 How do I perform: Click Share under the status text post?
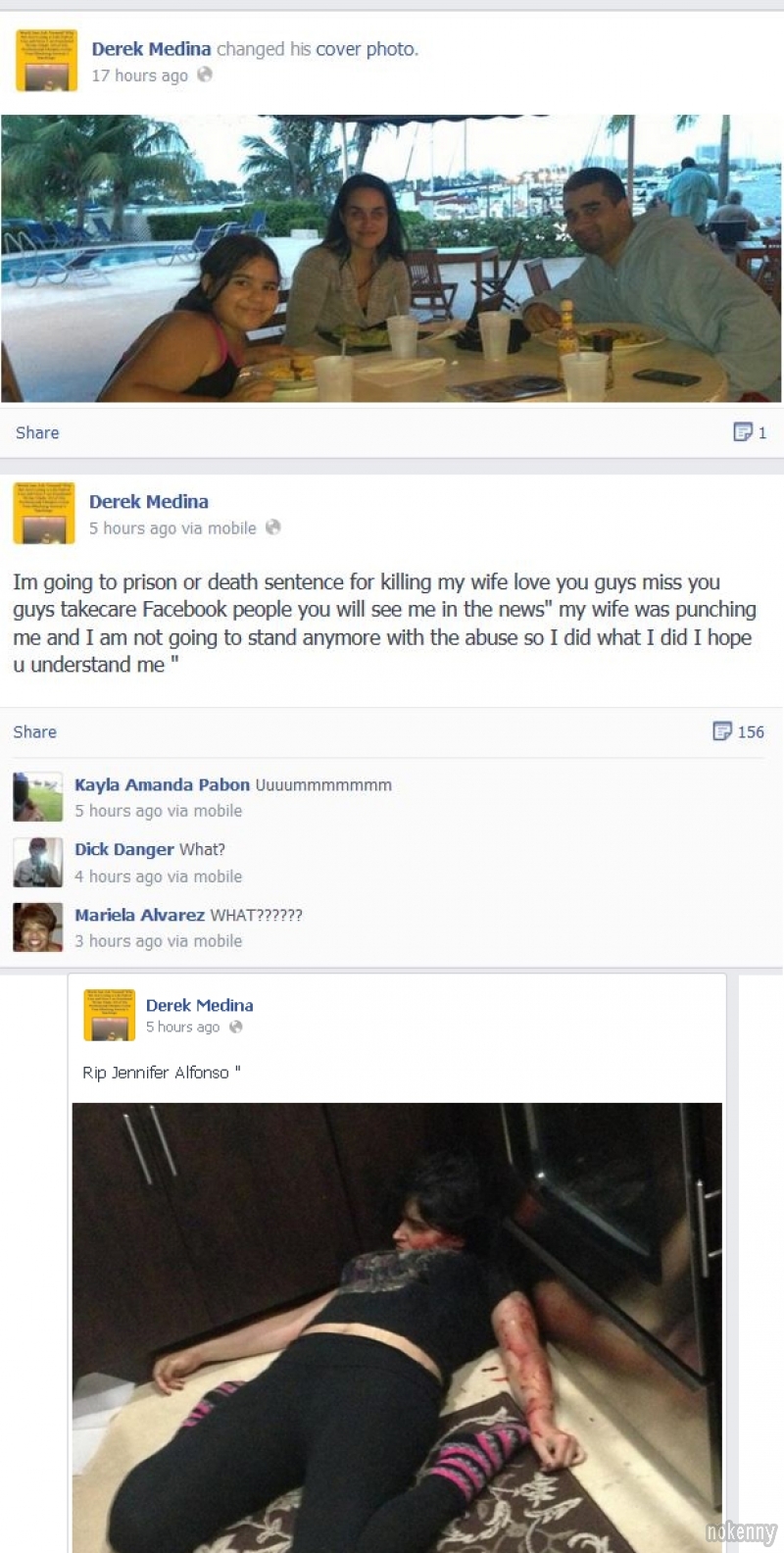(x=34, y=731)
